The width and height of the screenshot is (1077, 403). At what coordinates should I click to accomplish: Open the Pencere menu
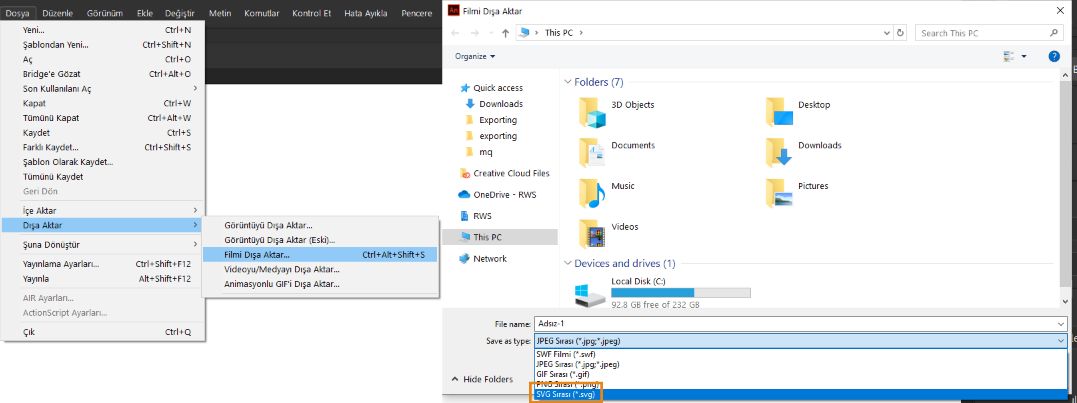click(417, 13)
